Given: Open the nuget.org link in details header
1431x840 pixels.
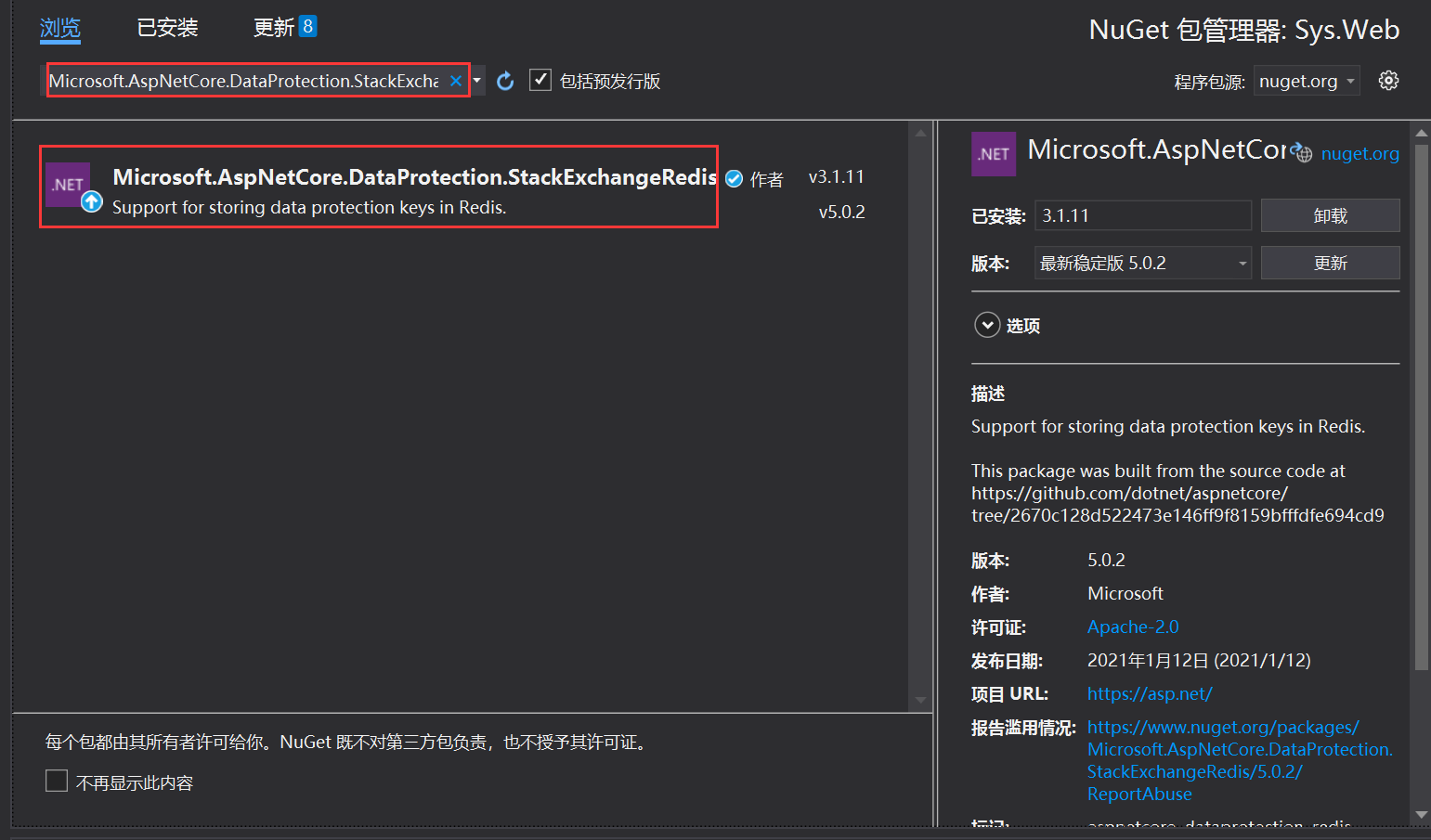Looking at the screenshot, I should (x=1359, y=154).
